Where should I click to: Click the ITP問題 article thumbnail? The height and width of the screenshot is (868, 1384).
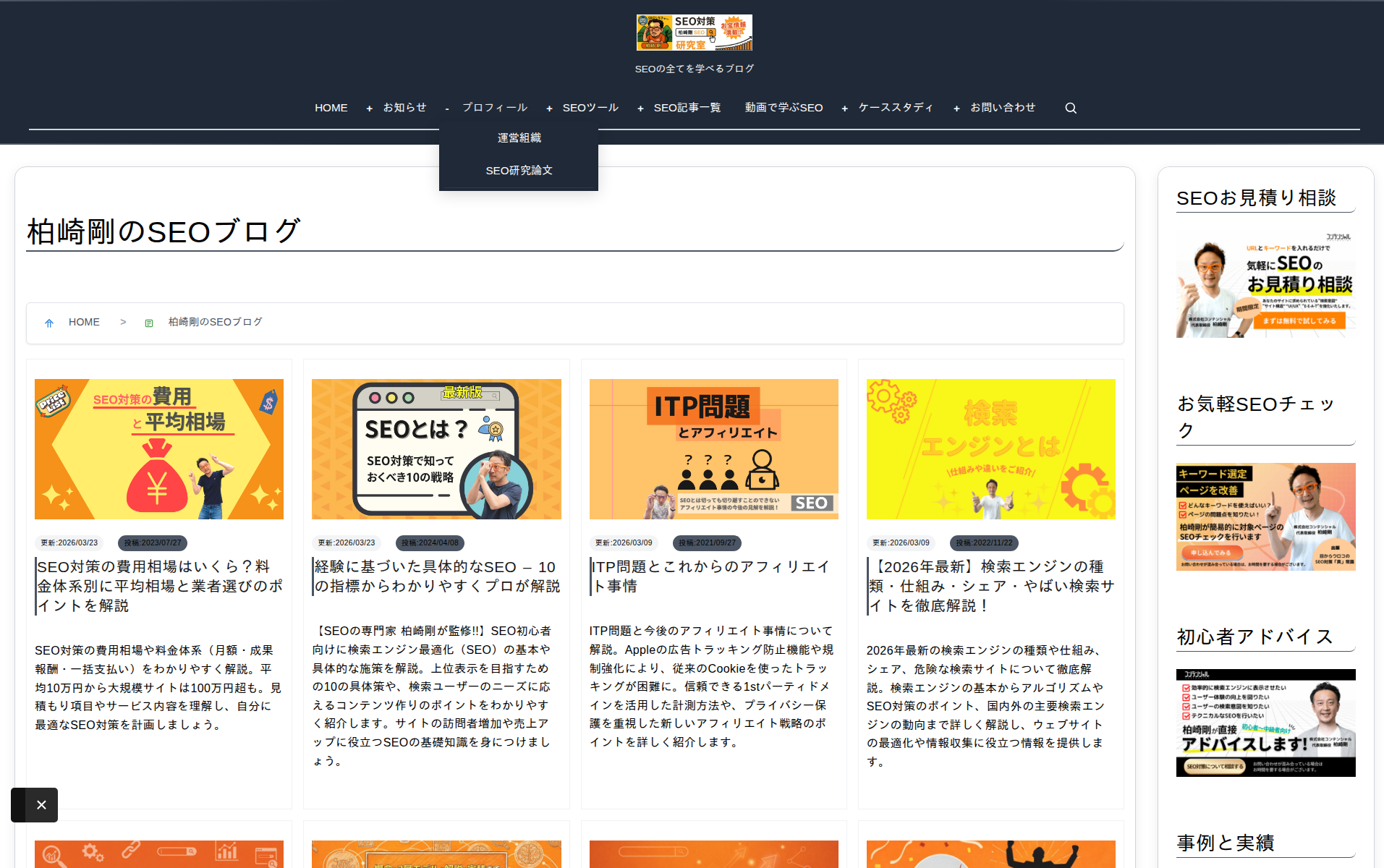pos(713,448)
